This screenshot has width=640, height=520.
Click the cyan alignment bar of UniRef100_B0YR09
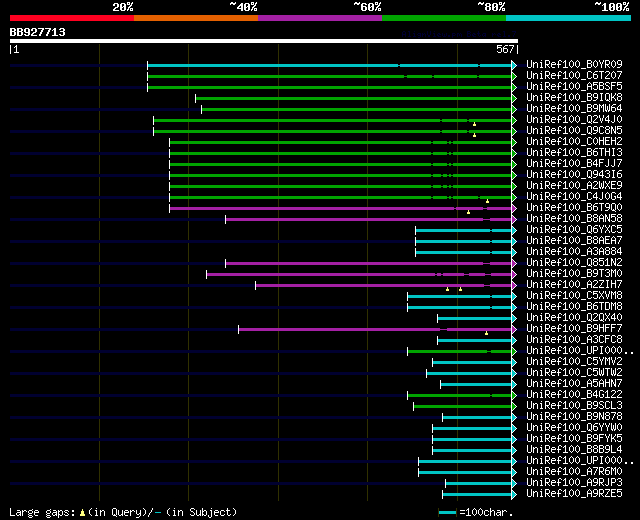tap(329, 65)
